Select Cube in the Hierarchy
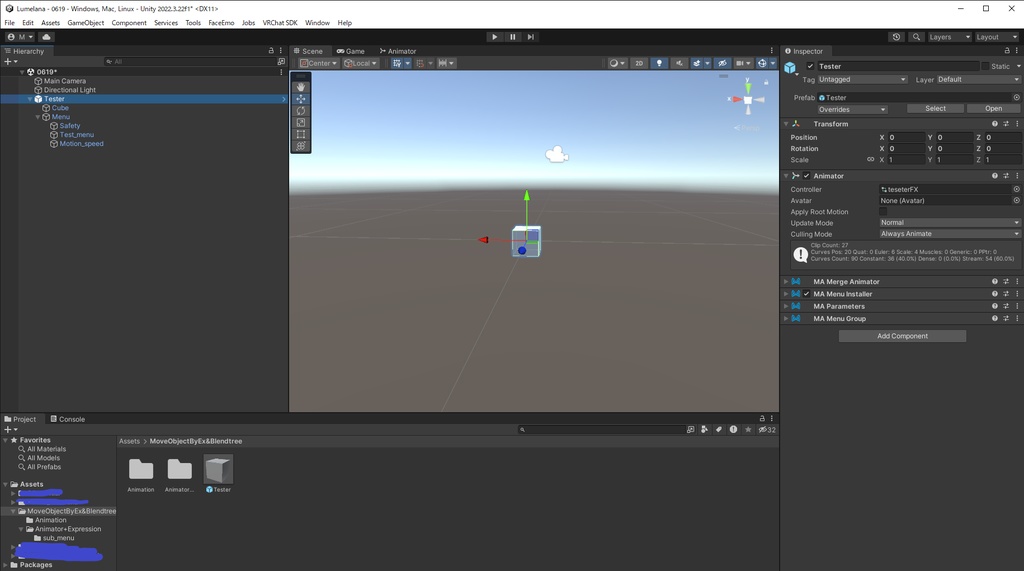The height and width of the screenshot is (571, 1024). (60, 108)
